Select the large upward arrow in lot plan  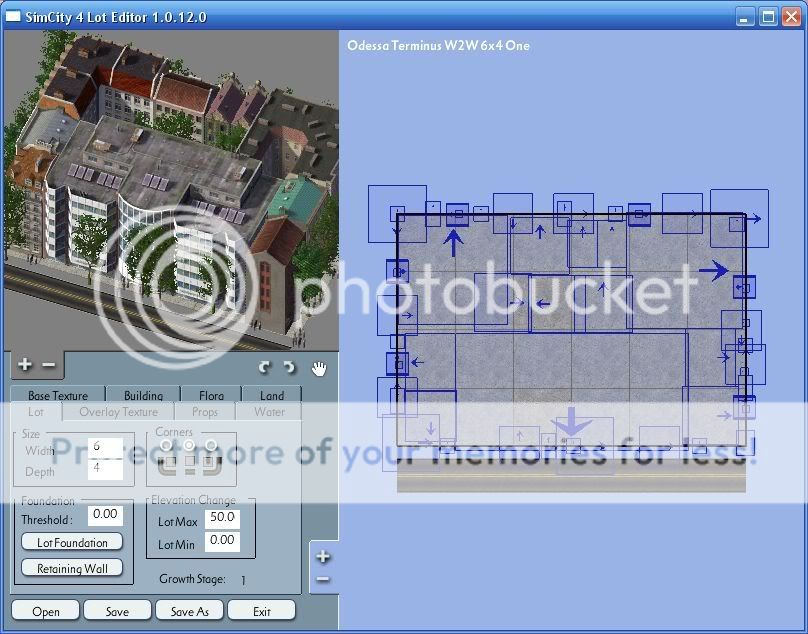[453, 243]
